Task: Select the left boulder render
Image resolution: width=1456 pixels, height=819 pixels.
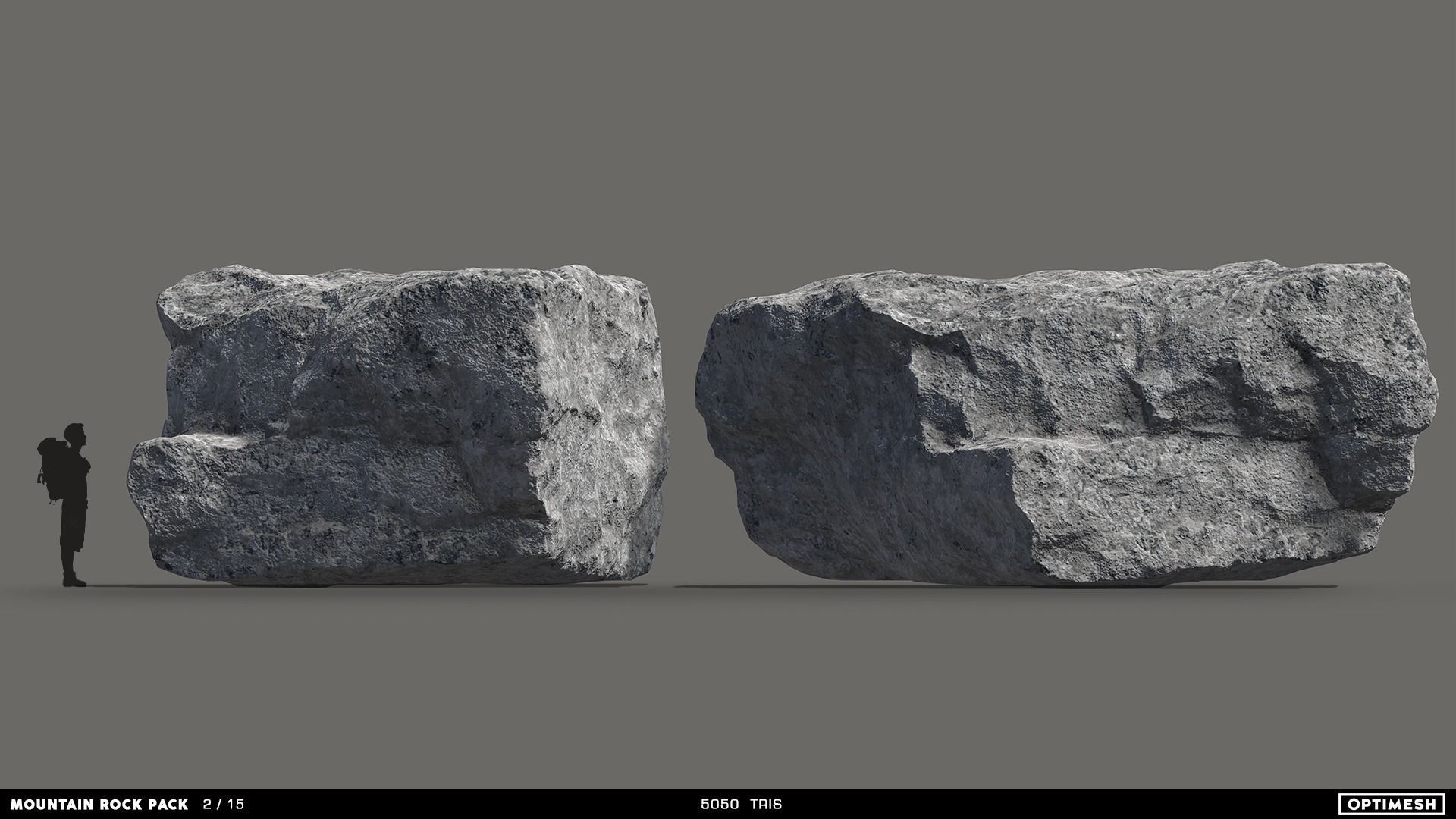Action: (x=398, y=425)
